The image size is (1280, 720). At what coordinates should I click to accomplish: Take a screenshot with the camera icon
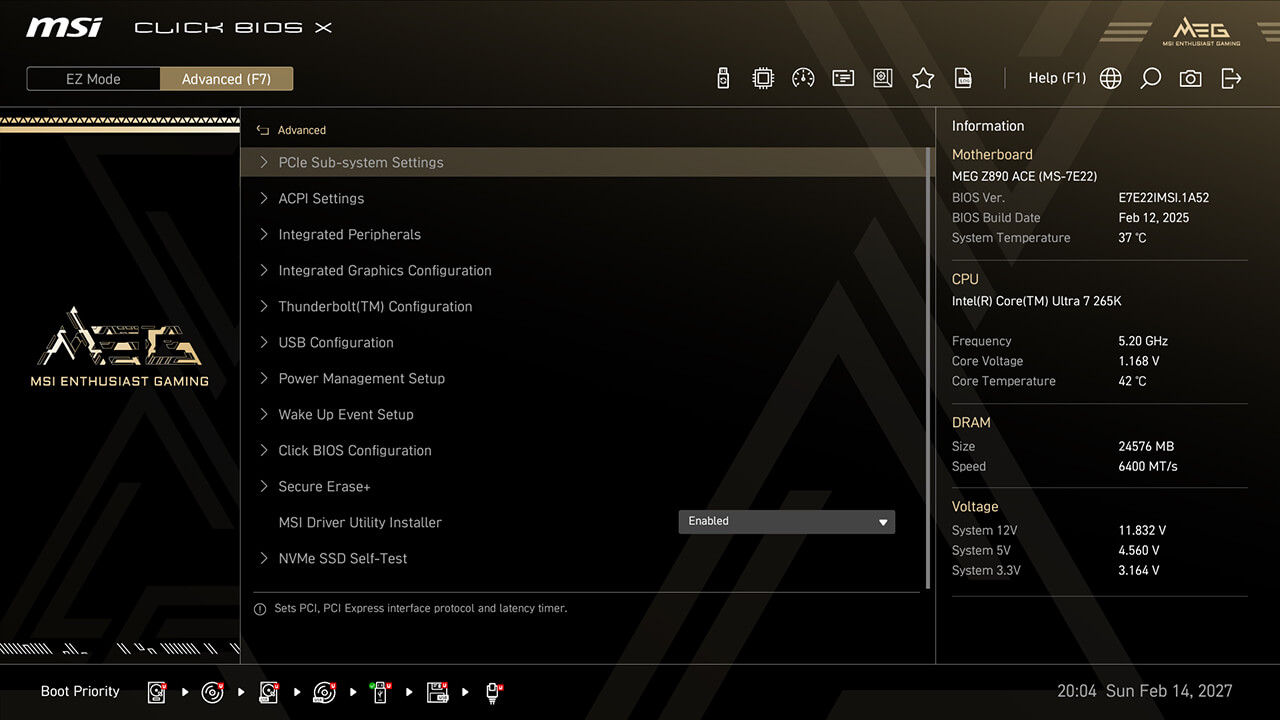[x=1190, y=78]
